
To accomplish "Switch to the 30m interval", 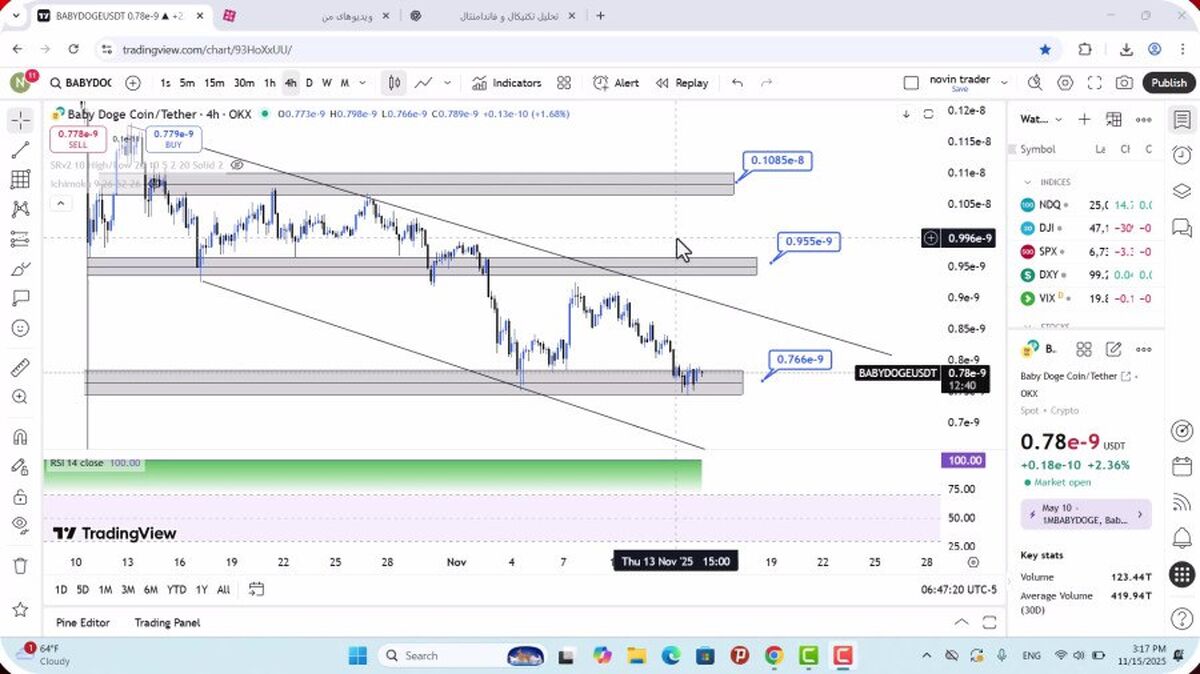I will pyautogui.click(x=244, y=83).
